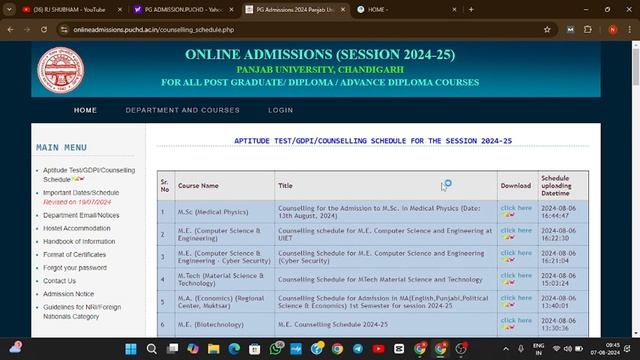Open the LOGIN menu item

pos(280,110)
